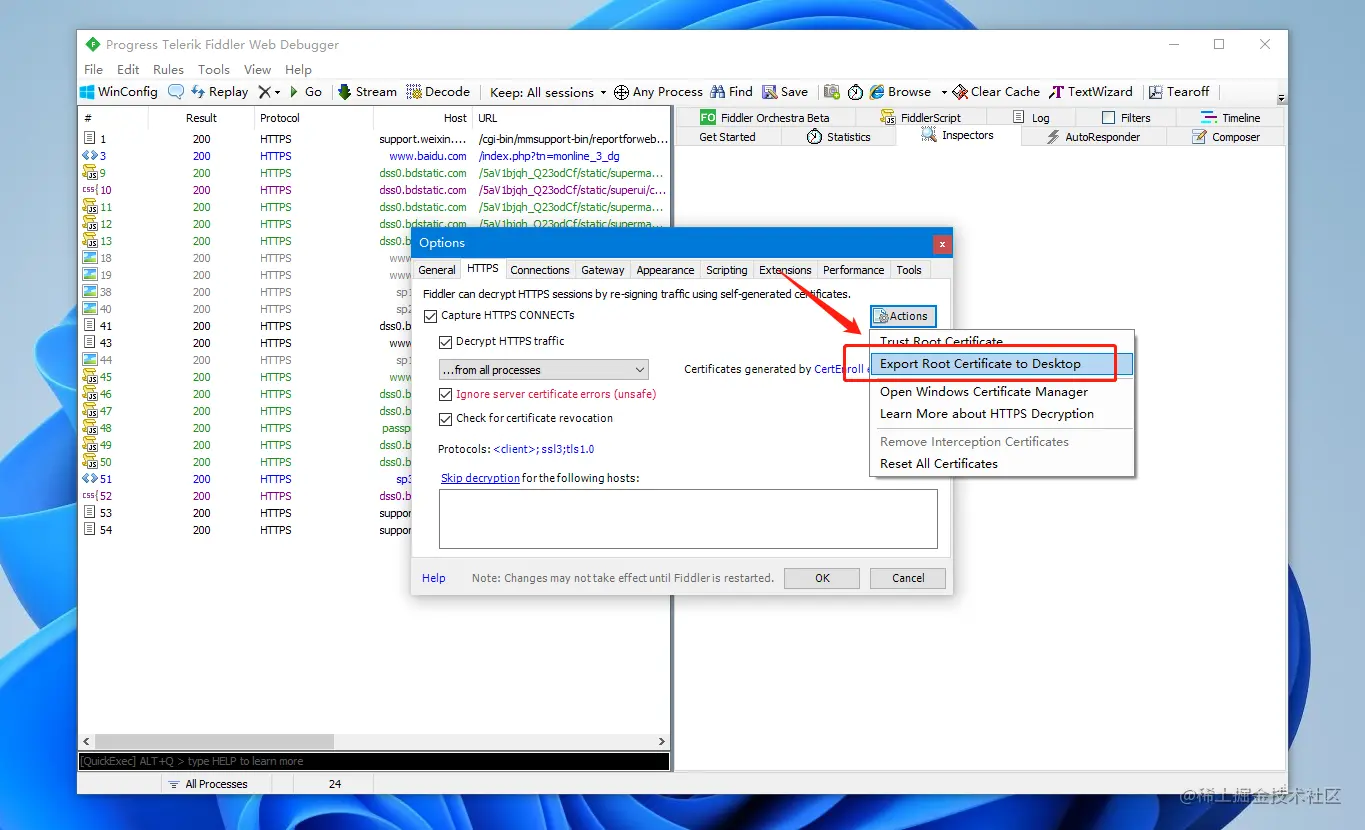Switch to Gateway tab in Options

[603, 270]
